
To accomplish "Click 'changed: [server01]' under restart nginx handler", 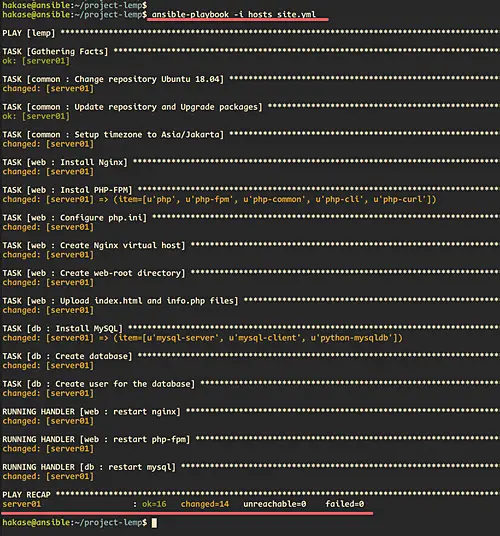I will click(x=48, y=421).
